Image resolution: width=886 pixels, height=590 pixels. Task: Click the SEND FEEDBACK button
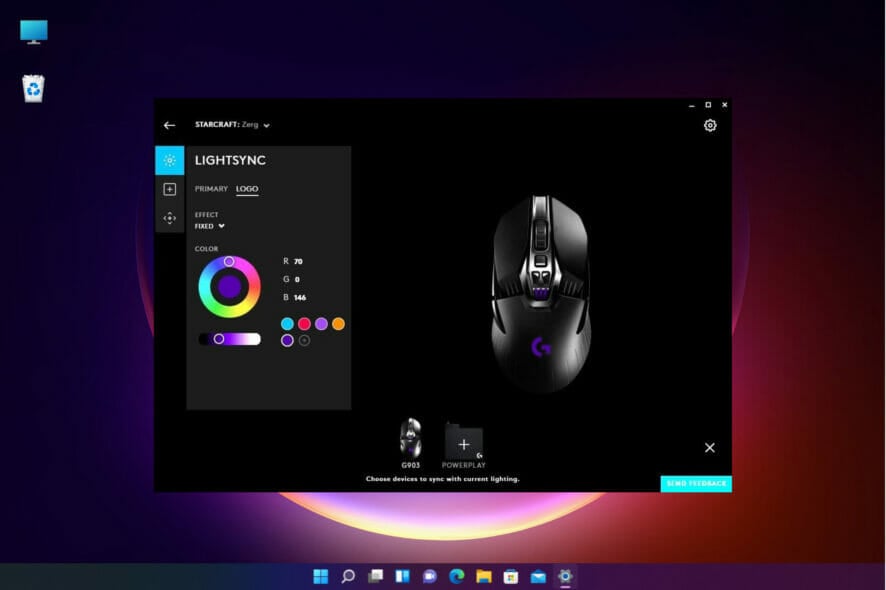(695, 483)
